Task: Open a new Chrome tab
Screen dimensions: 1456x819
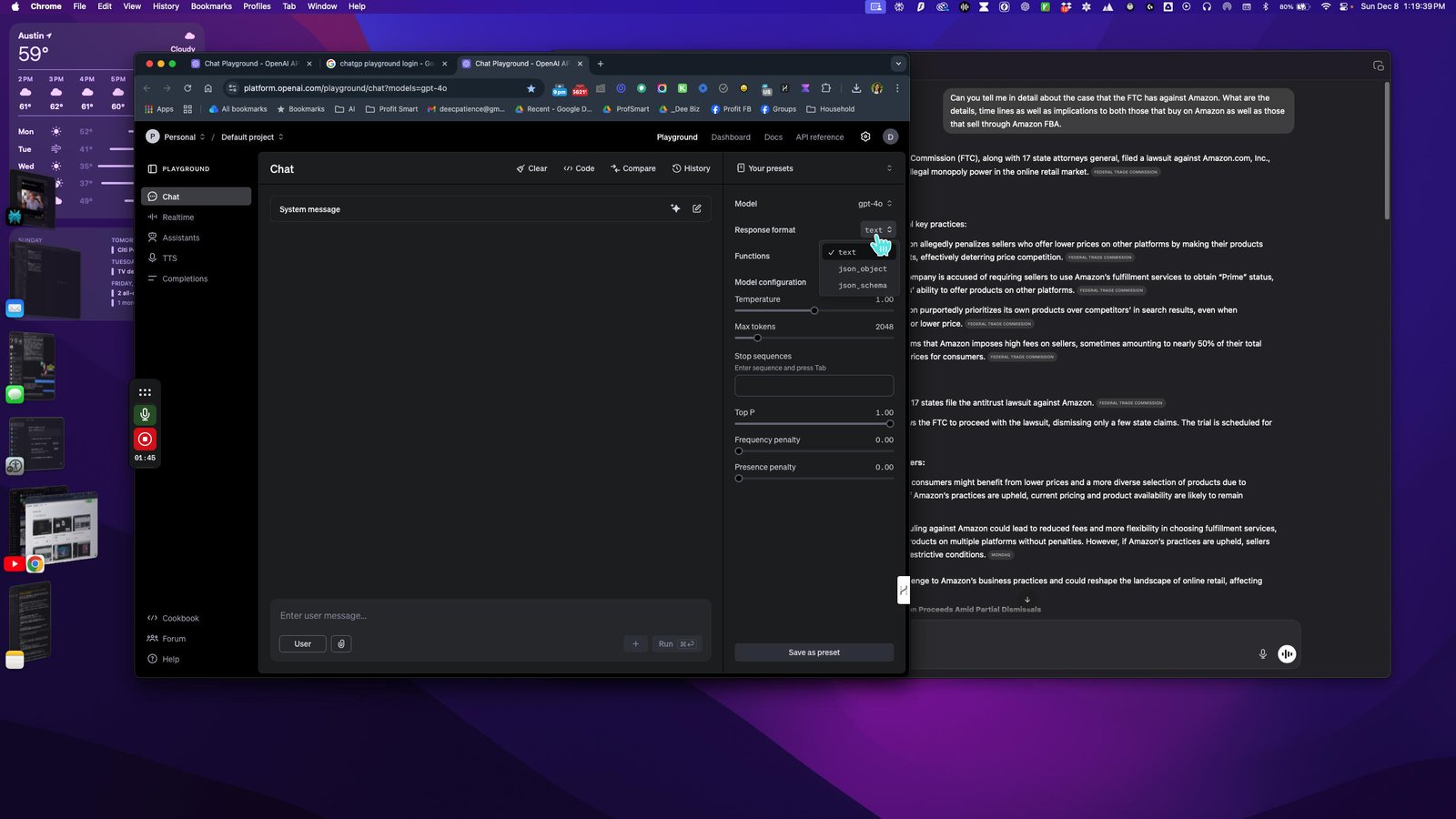Action: [x=600, y=64]
